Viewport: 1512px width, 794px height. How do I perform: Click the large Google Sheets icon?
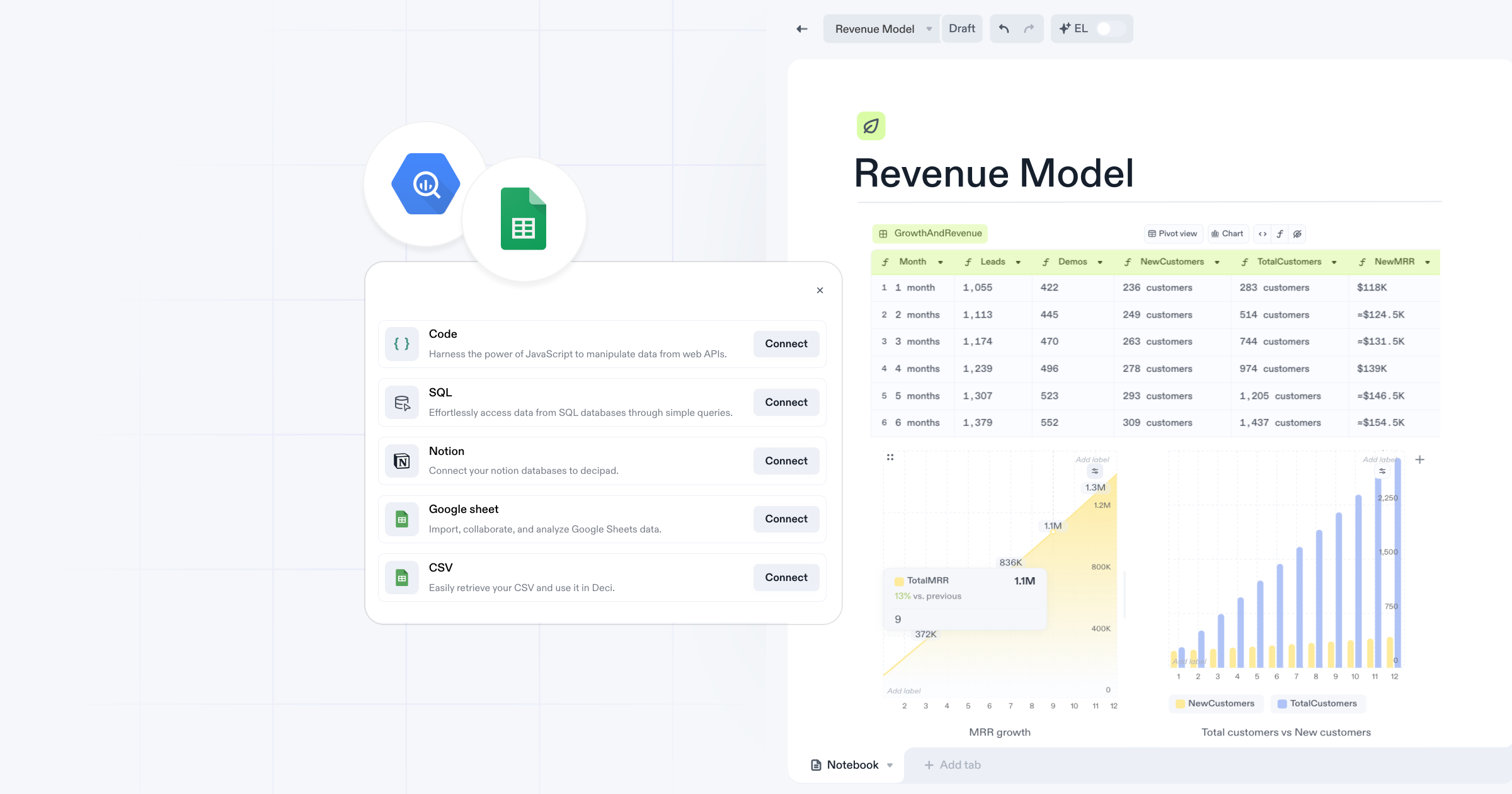(x=524, y=219)
